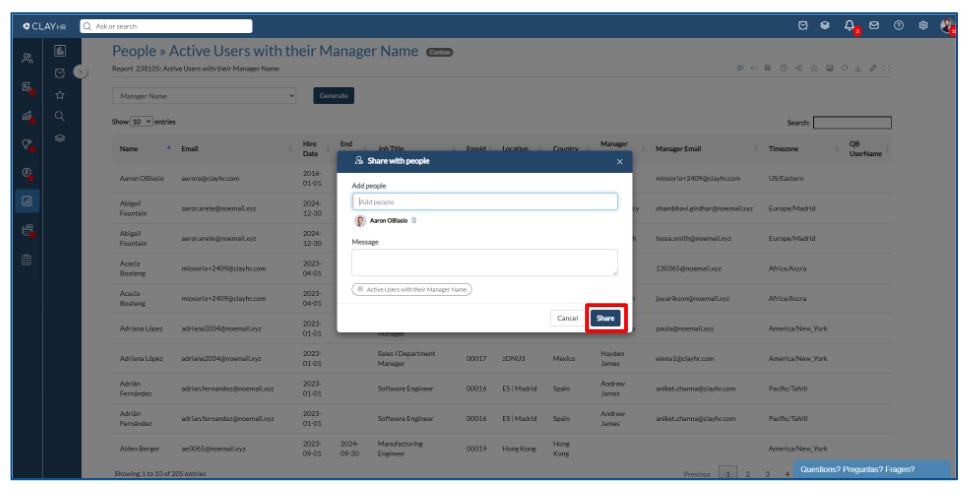Cancel the Share with people dialog
The height and width of the screenshot is (493, 970).
(567, 318)
